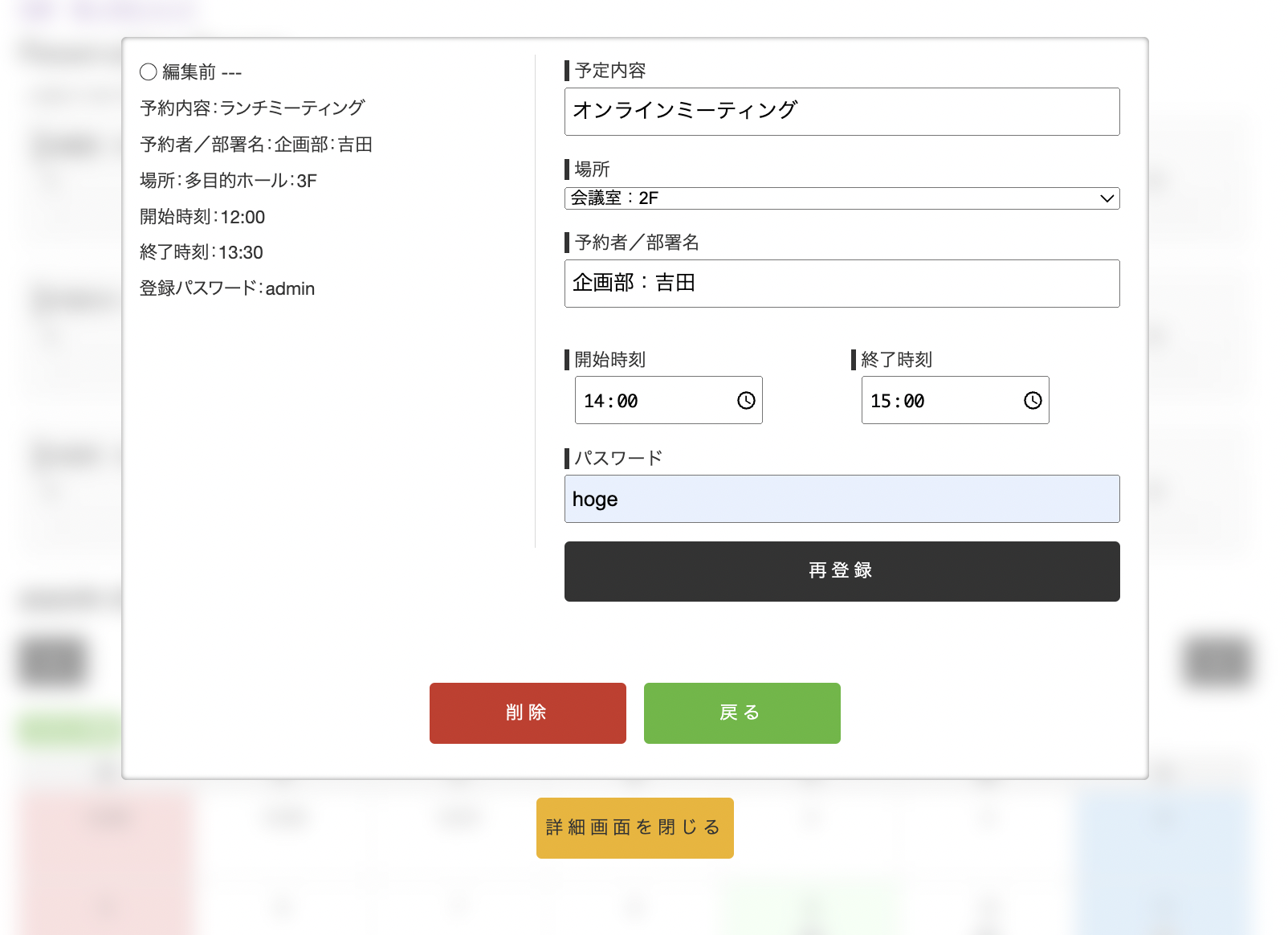Click the 予定内容 section label
The image size is (1288, 935).
(610, 71)
